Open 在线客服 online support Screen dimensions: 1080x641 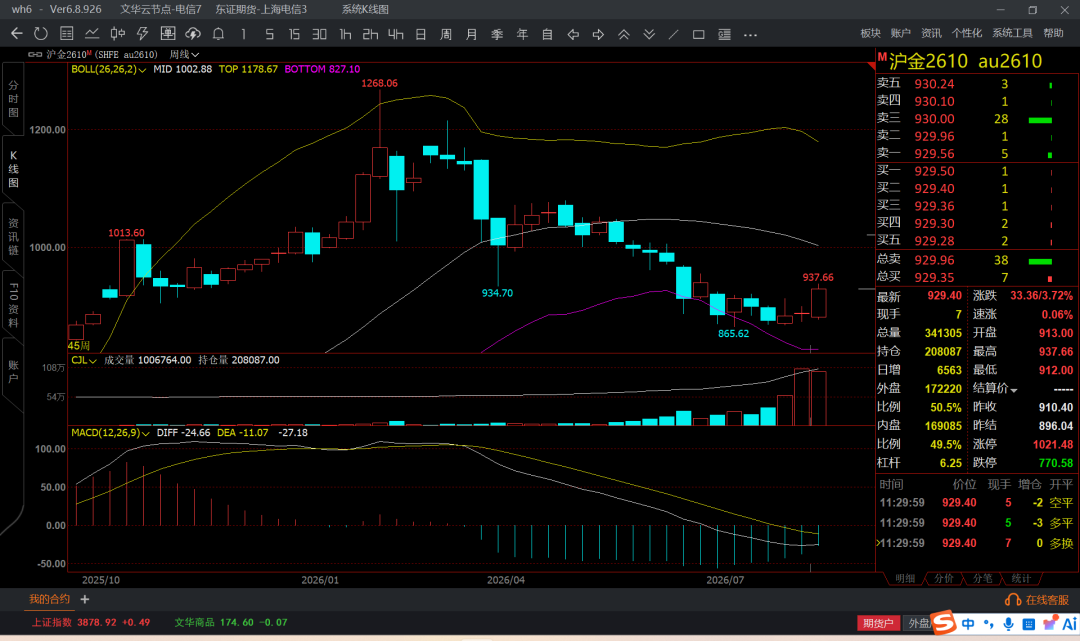click(1037, 600)
